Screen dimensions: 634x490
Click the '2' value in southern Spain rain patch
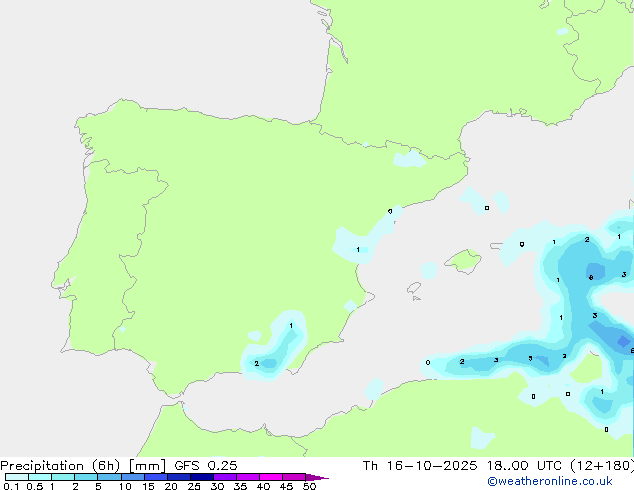[256, 363]
